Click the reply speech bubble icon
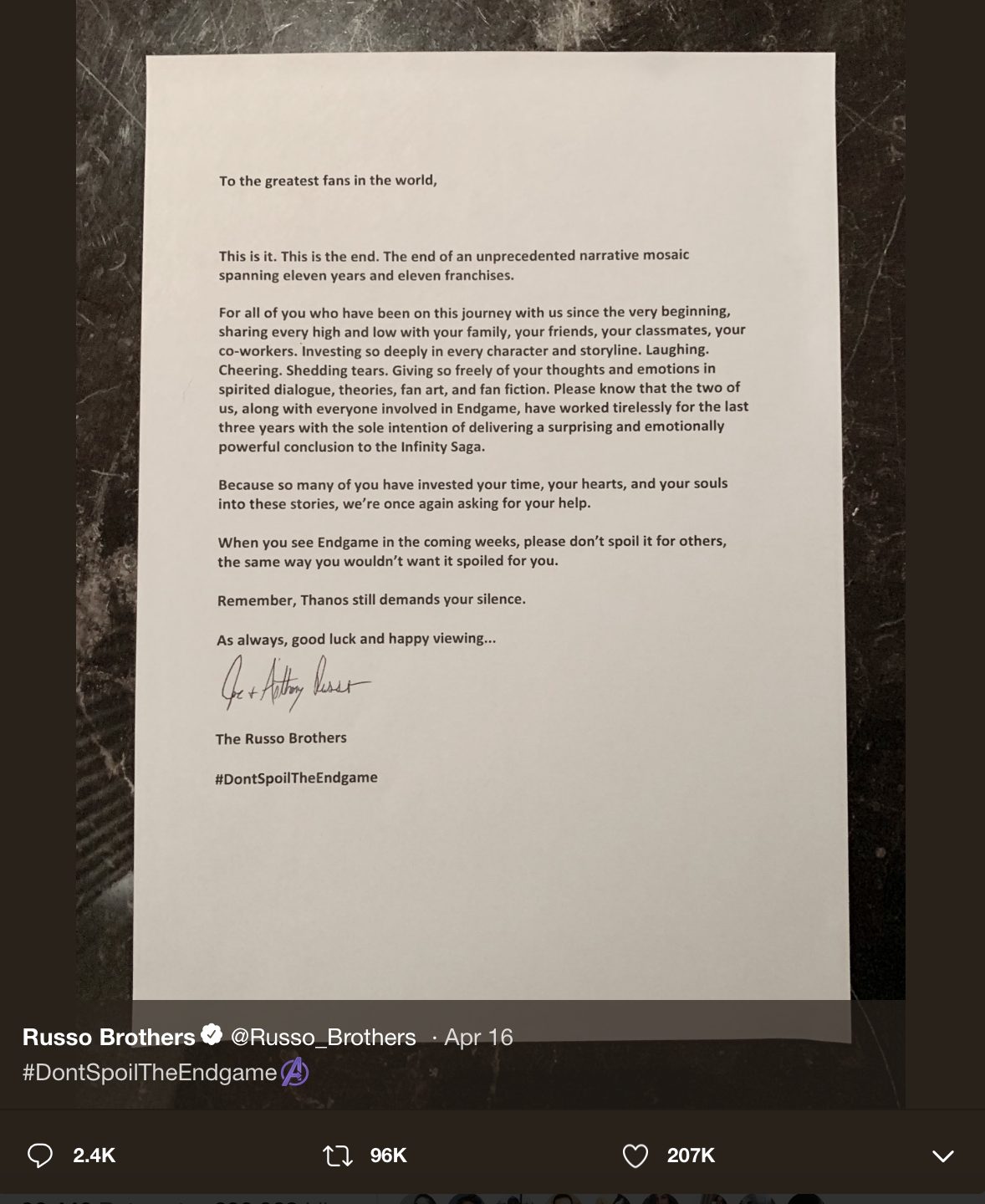Image resolution: width=985 pixels, height=1204 pixels. pos(40,1156)
